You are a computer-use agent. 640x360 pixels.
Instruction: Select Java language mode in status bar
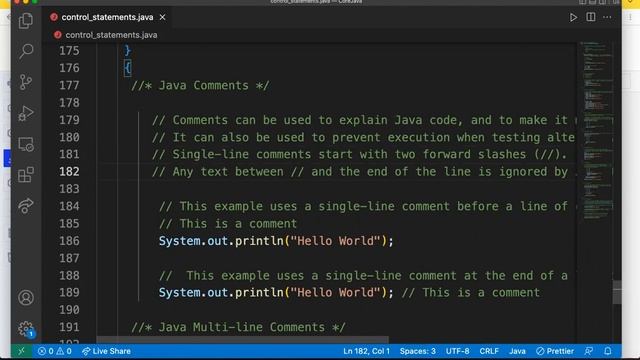(x=517, y=351)
